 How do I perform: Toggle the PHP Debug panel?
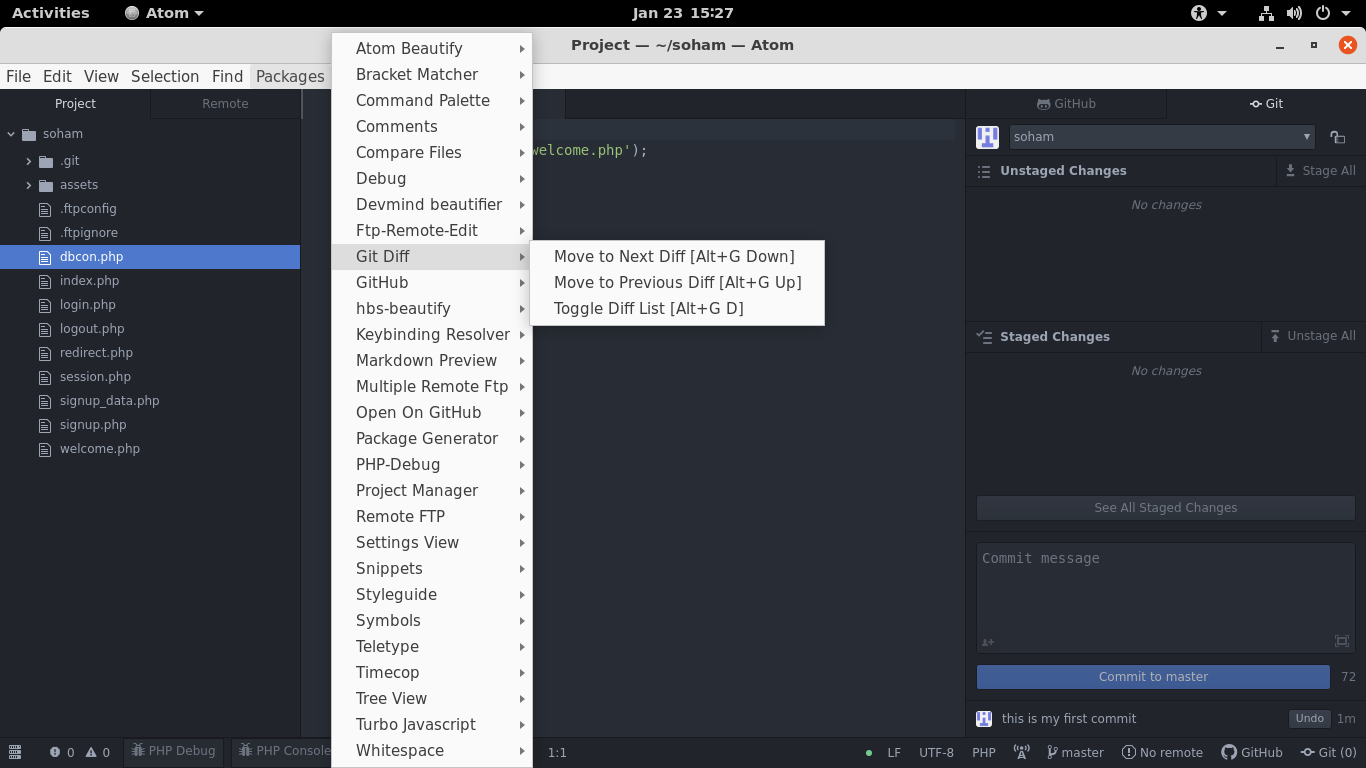click(x=173, y=751)
